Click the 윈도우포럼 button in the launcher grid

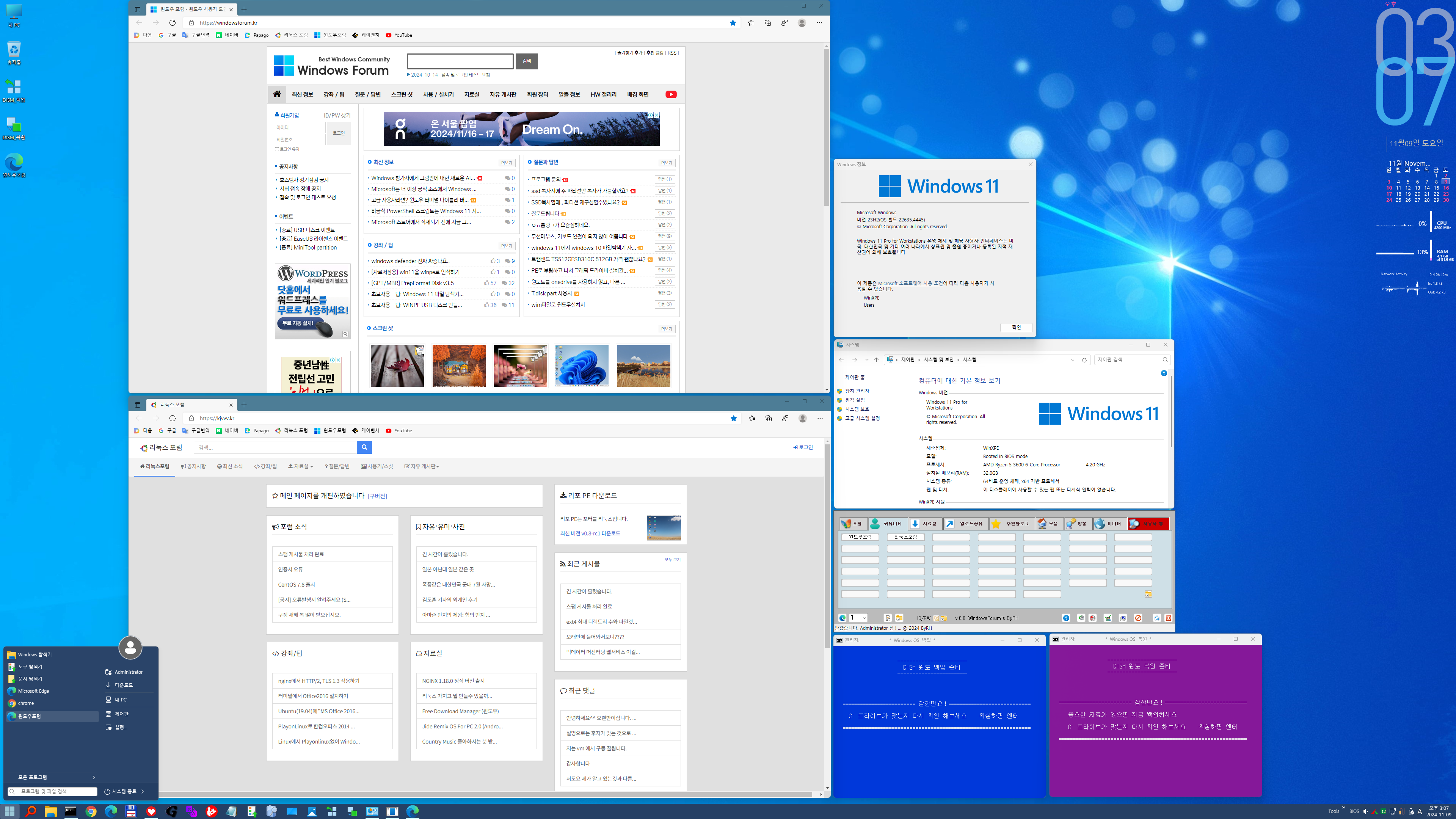(x=860, y=537)
